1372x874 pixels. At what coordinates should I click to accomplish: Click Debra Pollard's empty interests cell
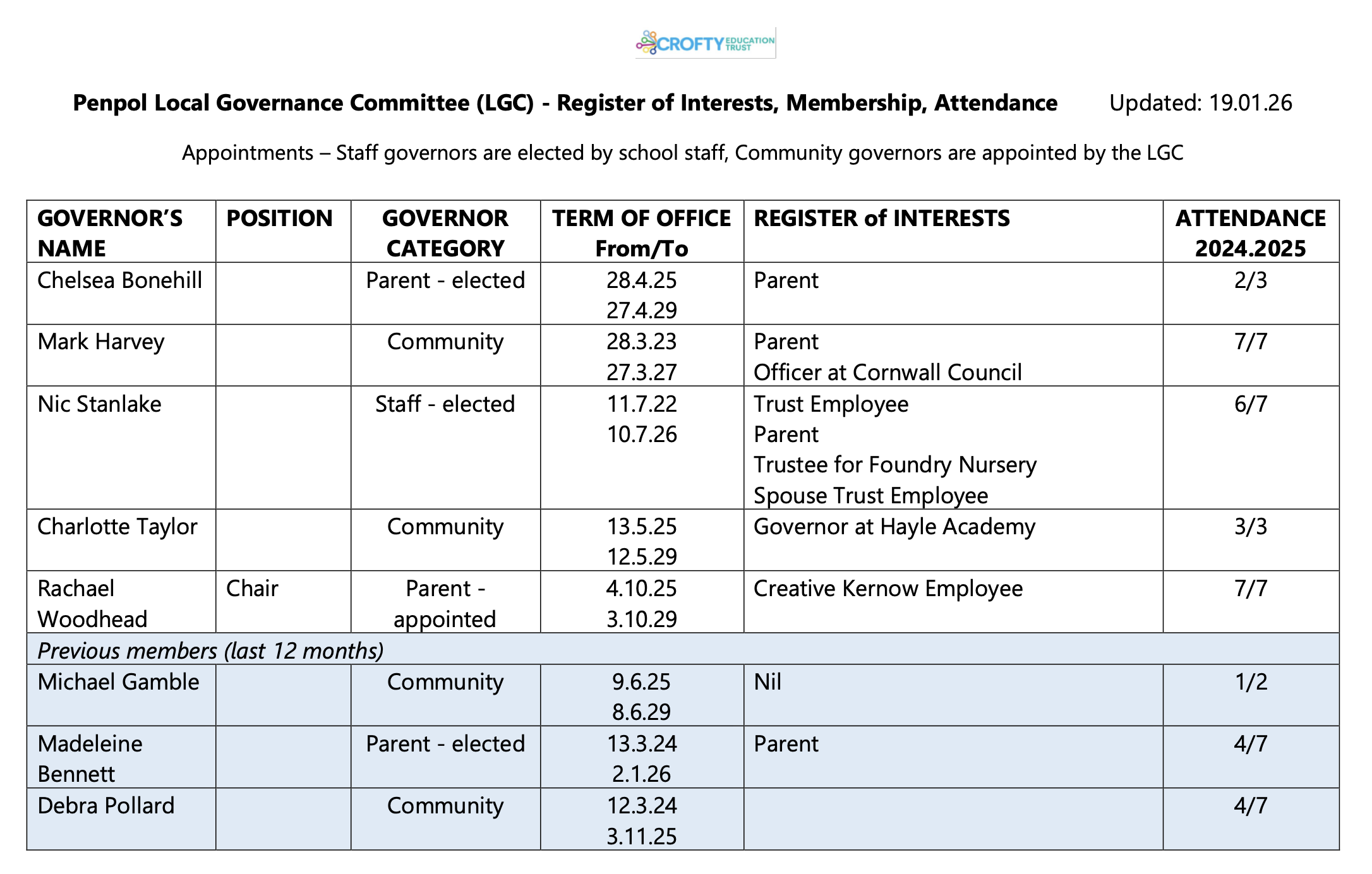953,819
